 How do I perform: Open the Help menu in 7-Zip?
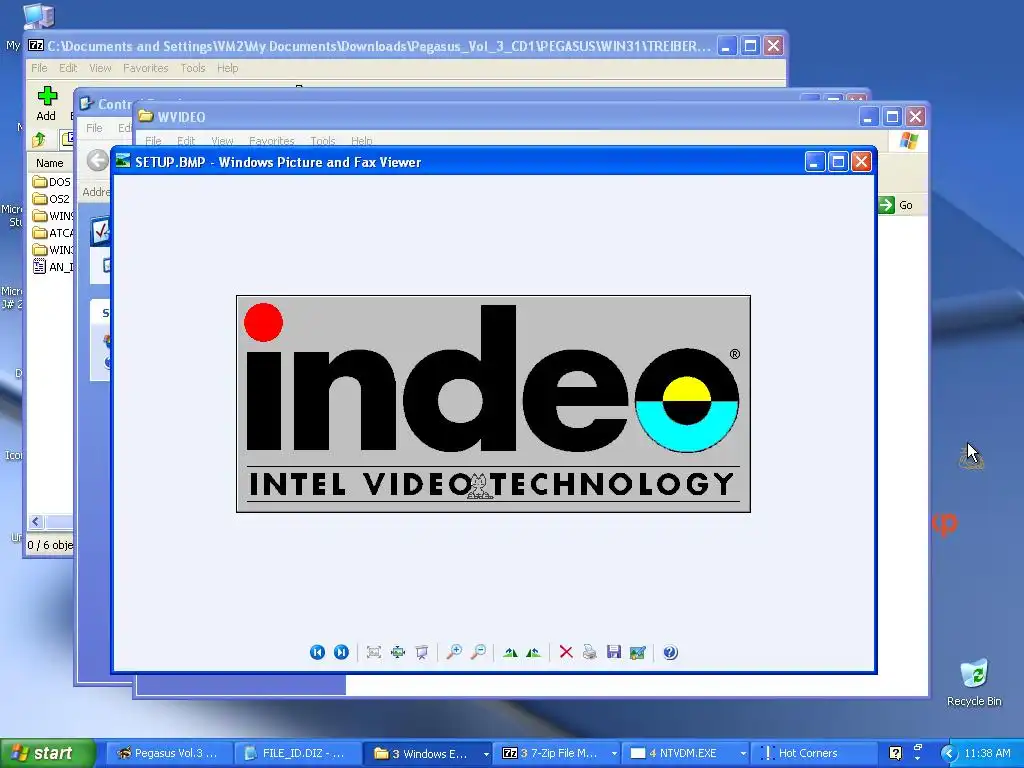pyautogui.click(x=227, y=68)
